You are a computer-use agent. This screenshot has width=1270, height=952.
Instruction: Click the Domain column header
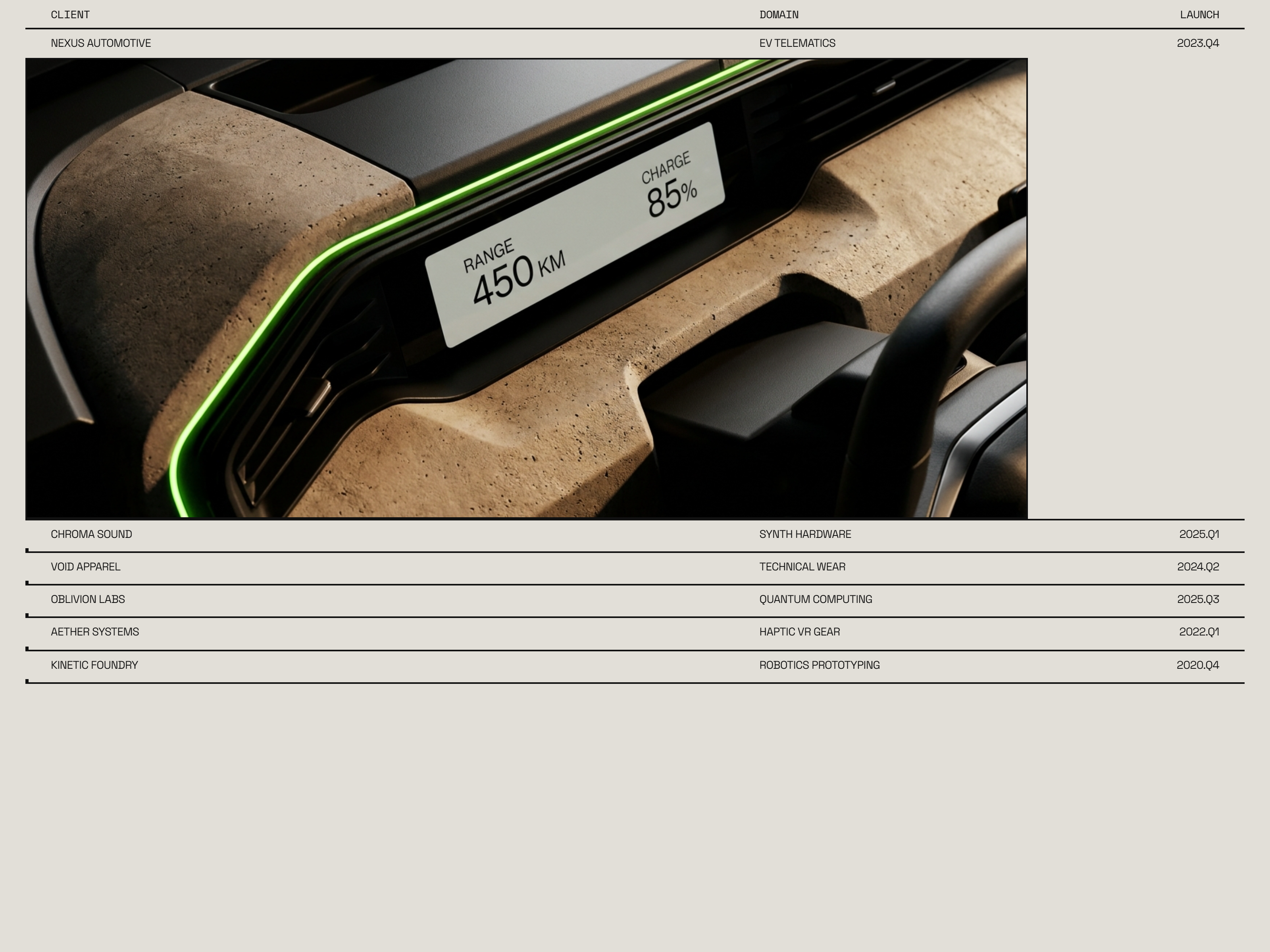[x=779, y=15]
